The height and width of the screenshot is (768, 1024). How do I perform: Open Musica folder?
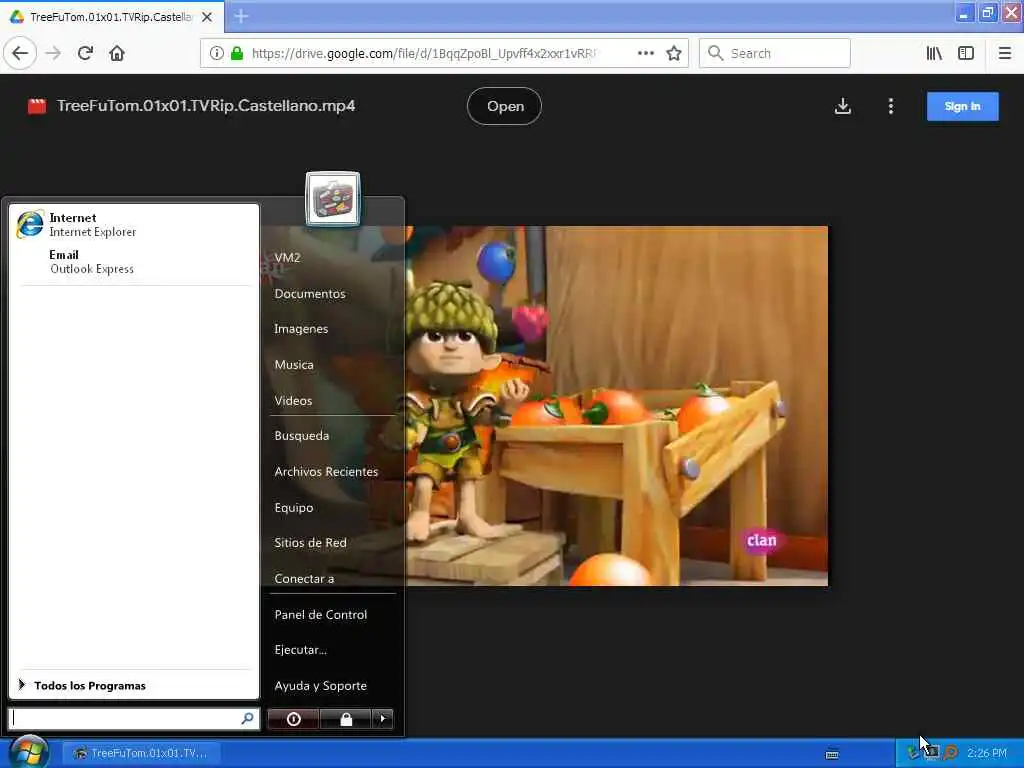[294, 364]
